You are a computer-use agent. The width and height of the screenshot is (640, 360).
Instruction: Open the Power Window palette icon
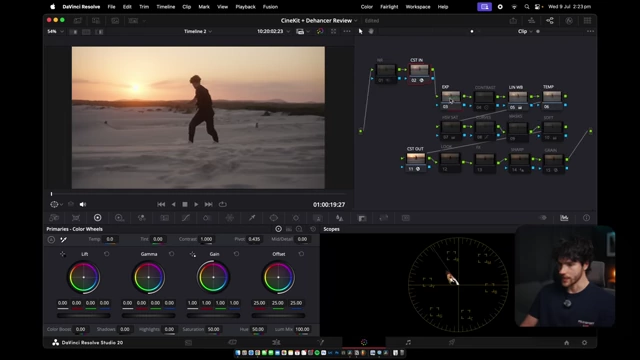(273, 218)
